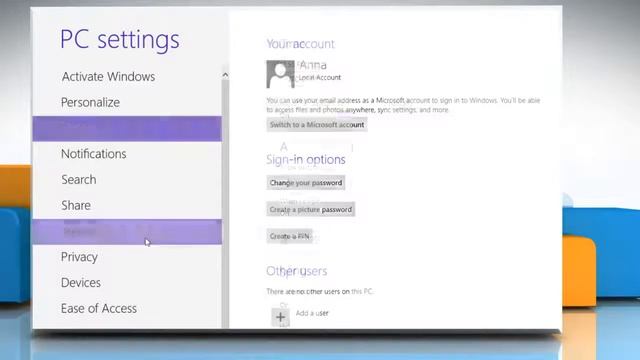The image size is (640, 360).
Task: Click Create a picture password button
Action: coord(311,209)
